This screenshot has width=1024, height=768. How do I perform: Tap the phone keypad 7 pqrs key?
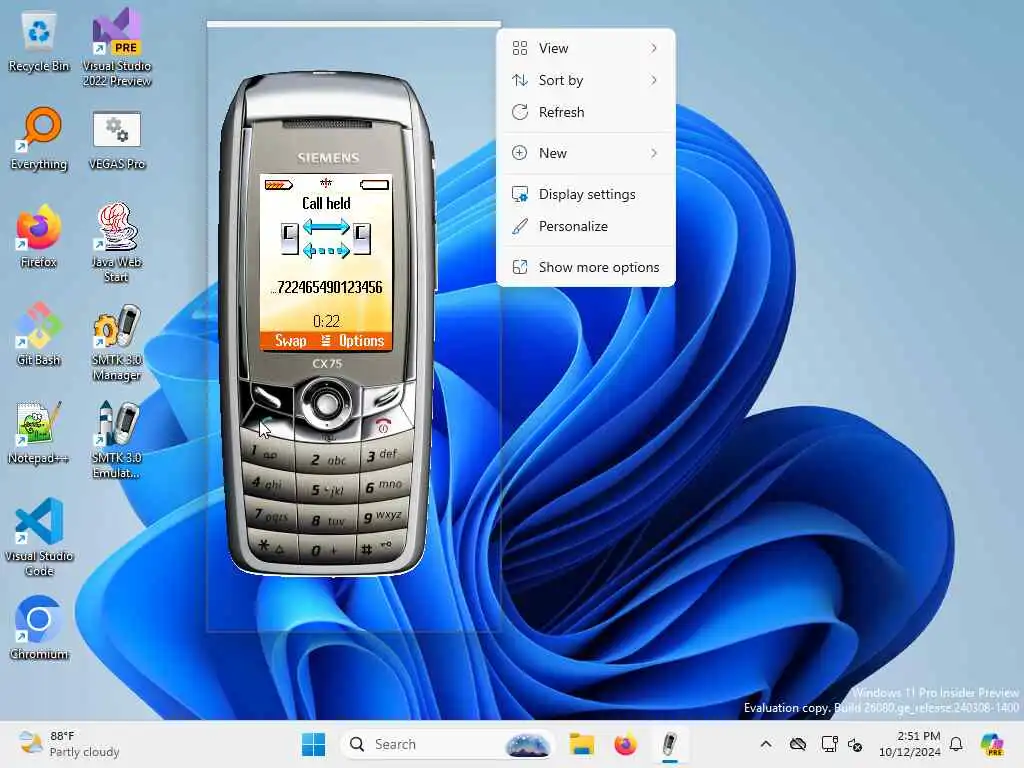(270, 515)
